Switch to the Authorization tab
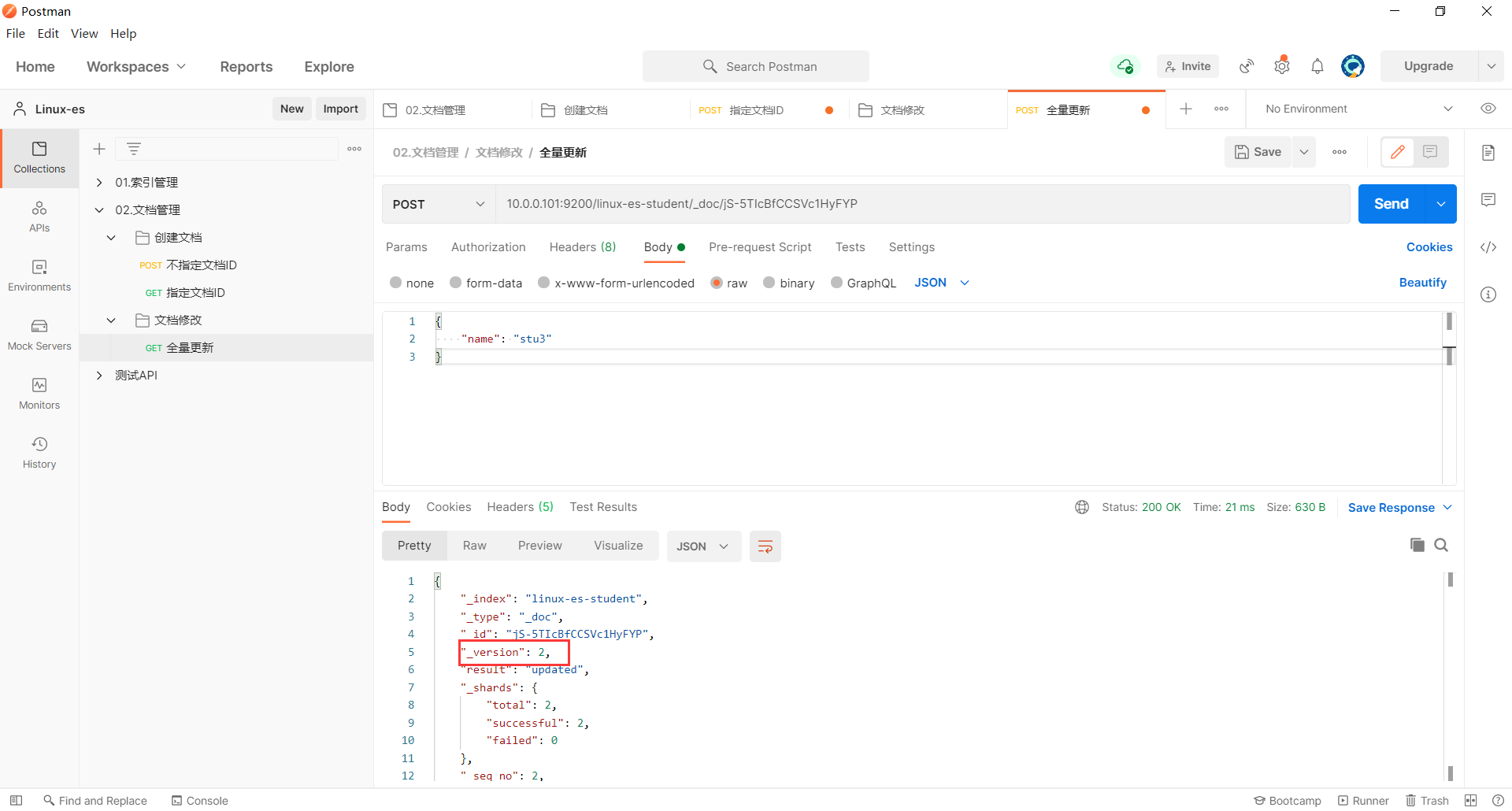 tap(488, 247)
